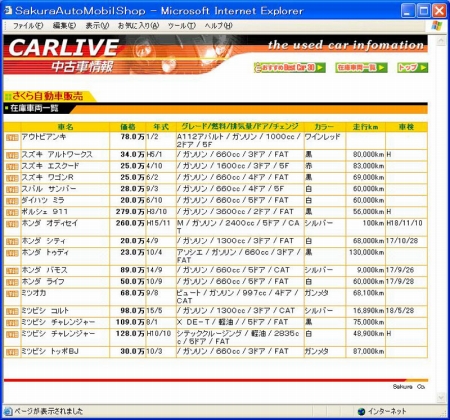Click the さくら自動車販売 shop name tab
Screen dimensions: 450x420
tap(47, 96)
